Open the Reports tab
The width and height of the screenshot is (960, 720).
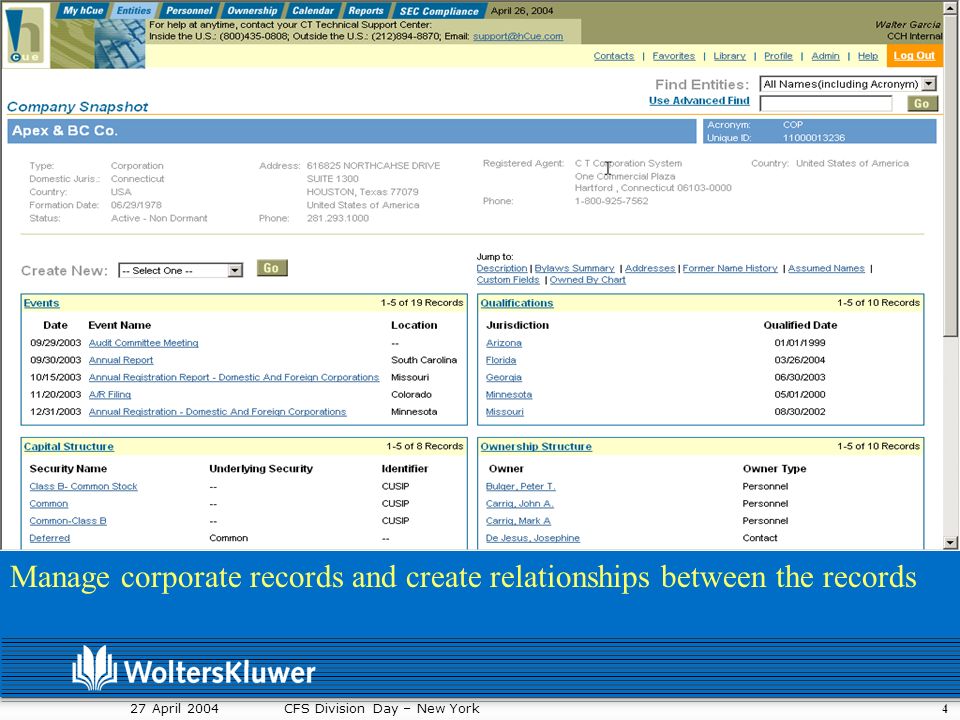pos(366,10)
